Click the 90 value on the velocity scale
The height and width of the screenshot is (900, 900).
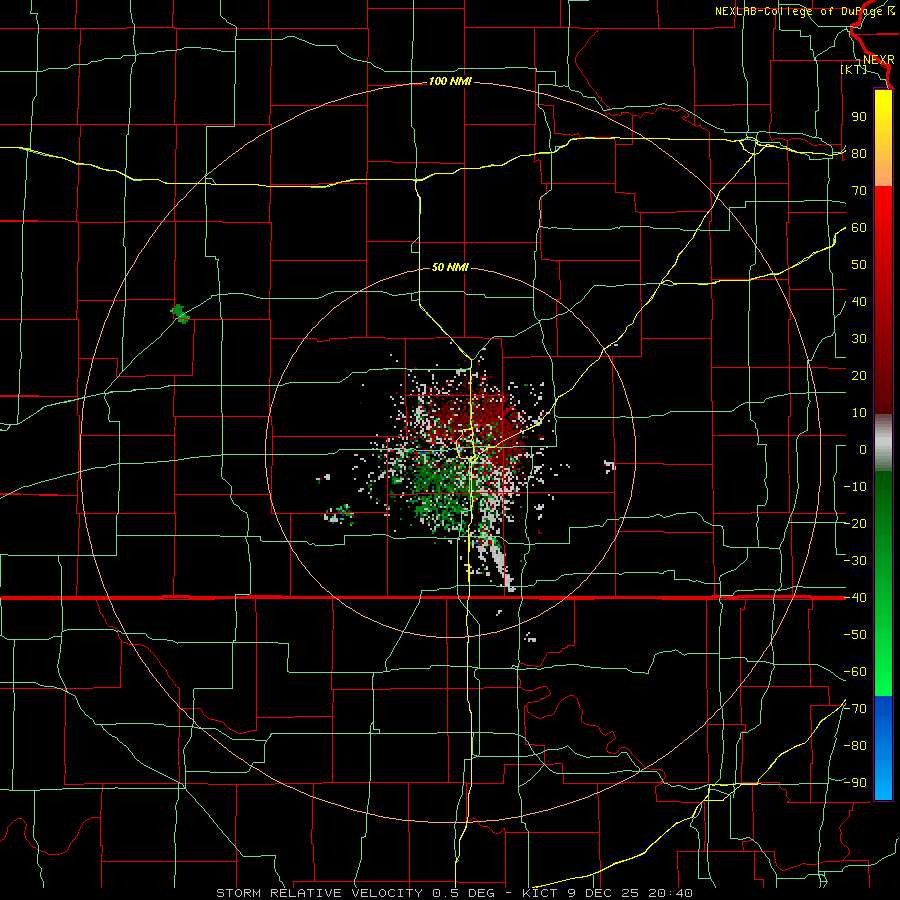859,117
